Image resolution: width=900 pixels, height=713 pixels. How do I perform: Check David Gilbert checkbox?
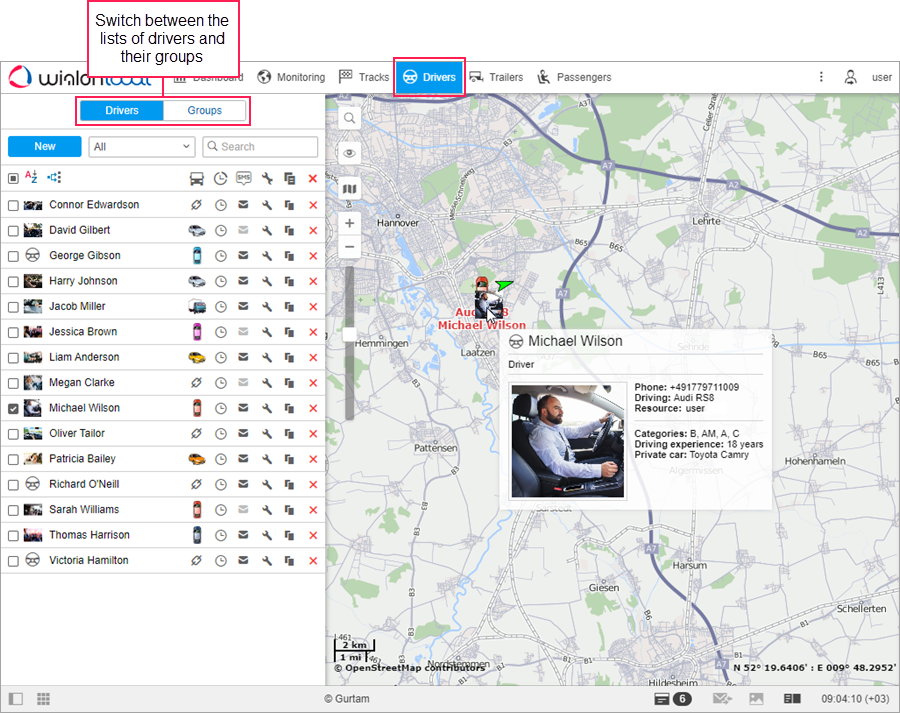13,231
